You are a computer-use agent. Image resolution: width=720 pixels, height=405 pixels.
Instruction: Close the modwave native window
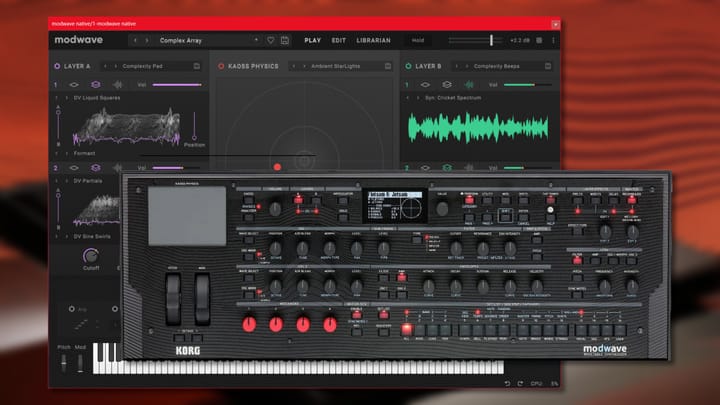556,24
